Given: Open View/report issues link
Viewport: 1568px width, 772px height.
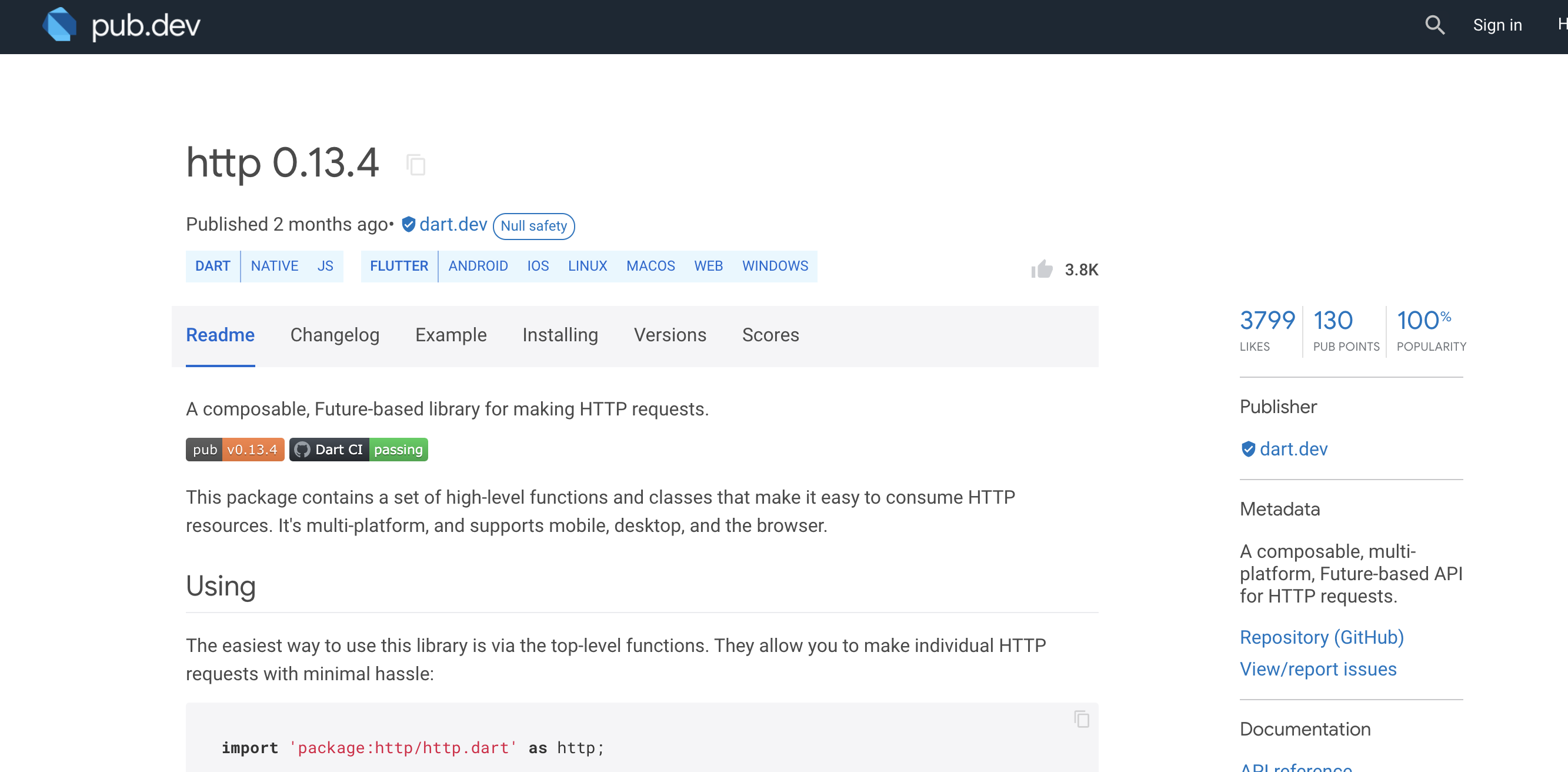Looking at the screenshot, I should (x=1318, y=669).
